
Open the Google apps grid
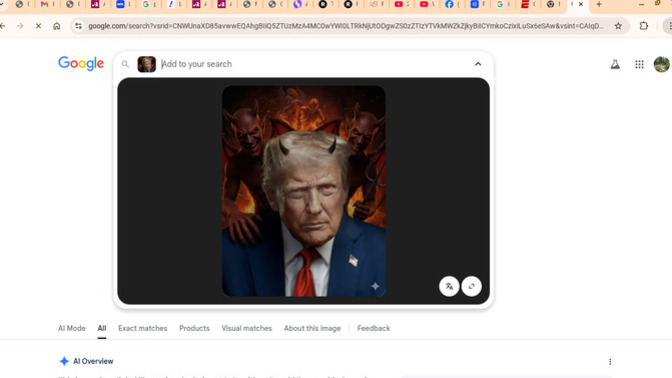(x=639, y=64)
